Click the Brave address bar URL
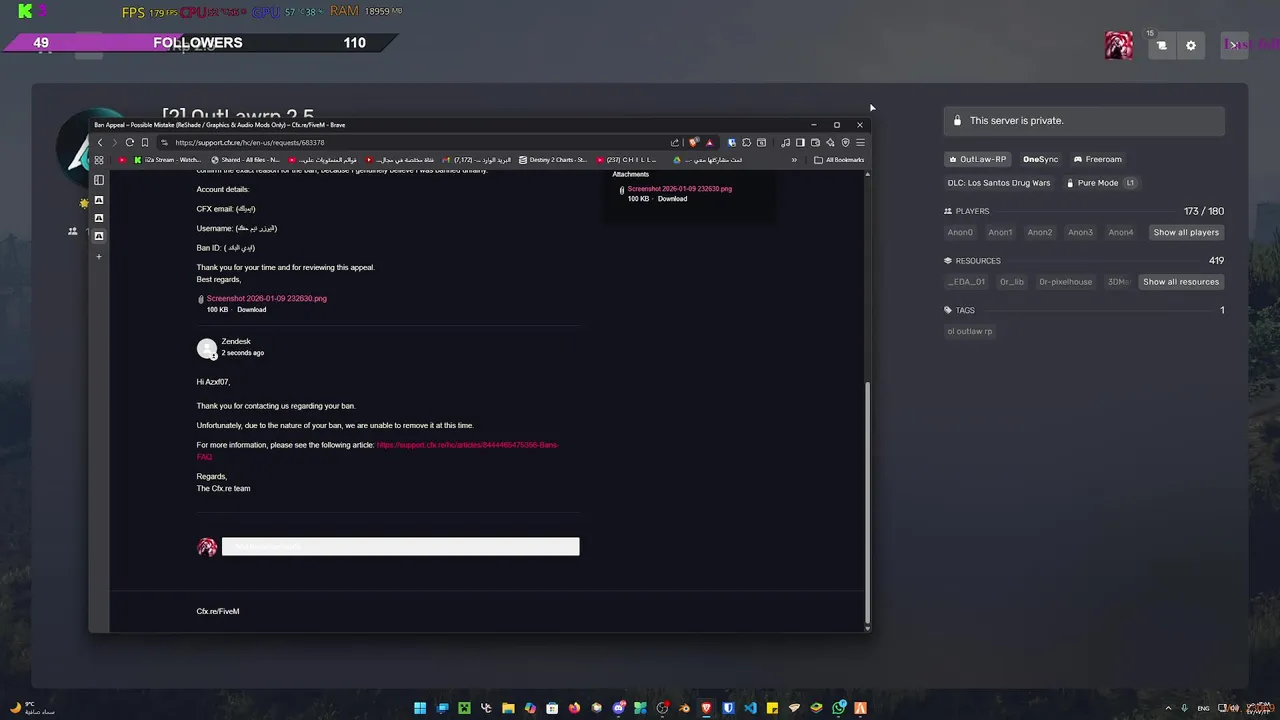The width and height of the screenshot is (1280, 720). click(x=250, y=142)
